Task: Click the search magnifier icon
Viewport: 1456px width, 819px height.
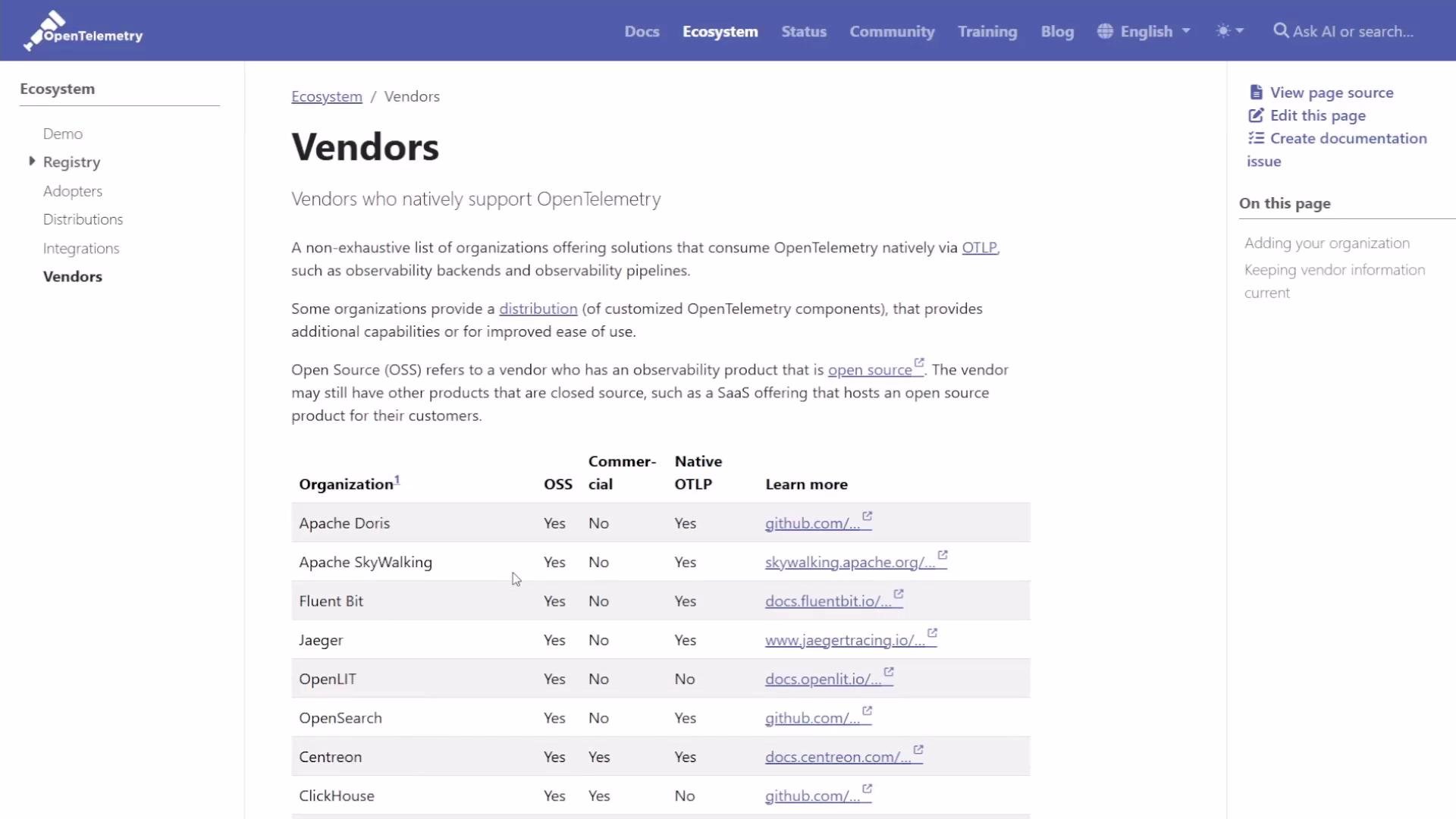Action: [1281, 30]
